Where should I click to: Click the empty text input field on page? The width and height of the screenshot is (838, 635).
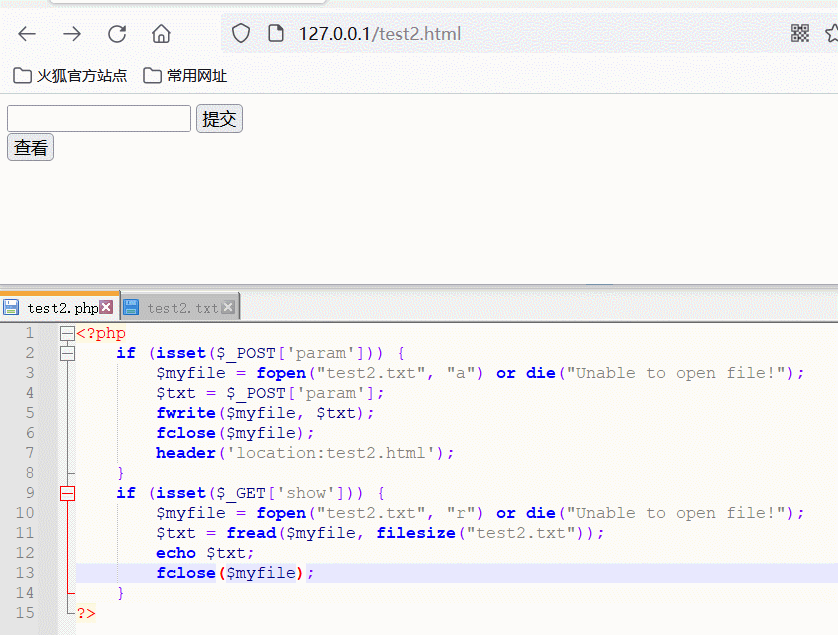click(x=99, y=119)
